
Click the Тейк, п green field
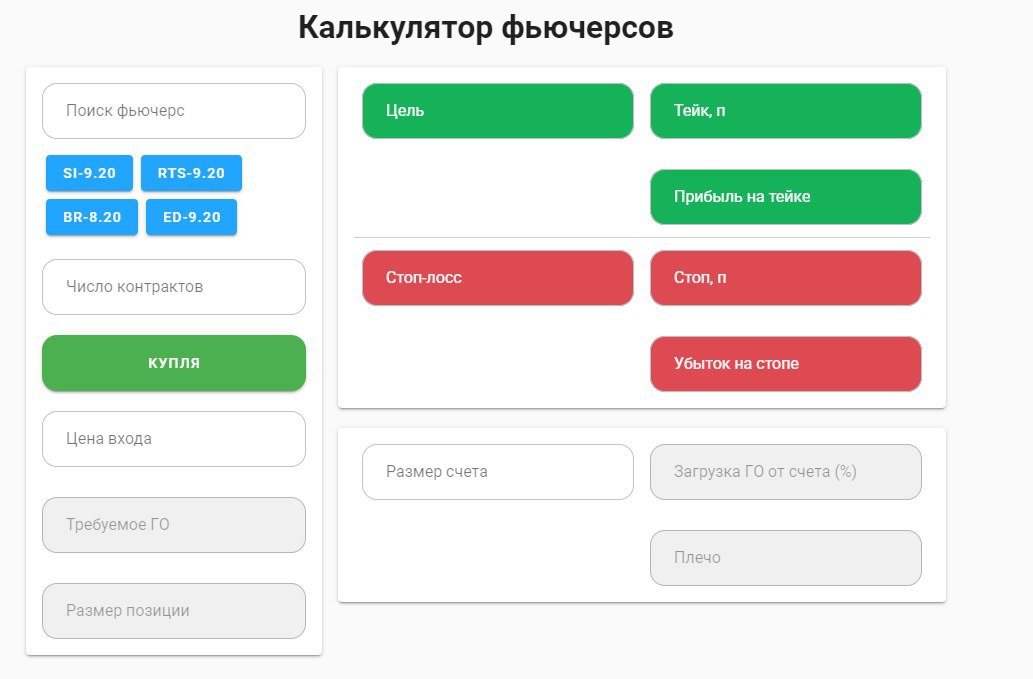(x=785, y=111)
